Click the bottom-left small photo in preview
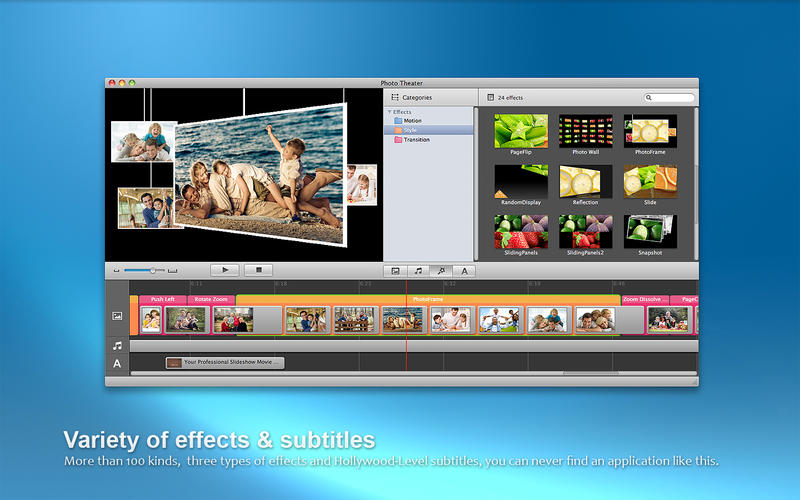Screen dimensions: 800x500 145,208
